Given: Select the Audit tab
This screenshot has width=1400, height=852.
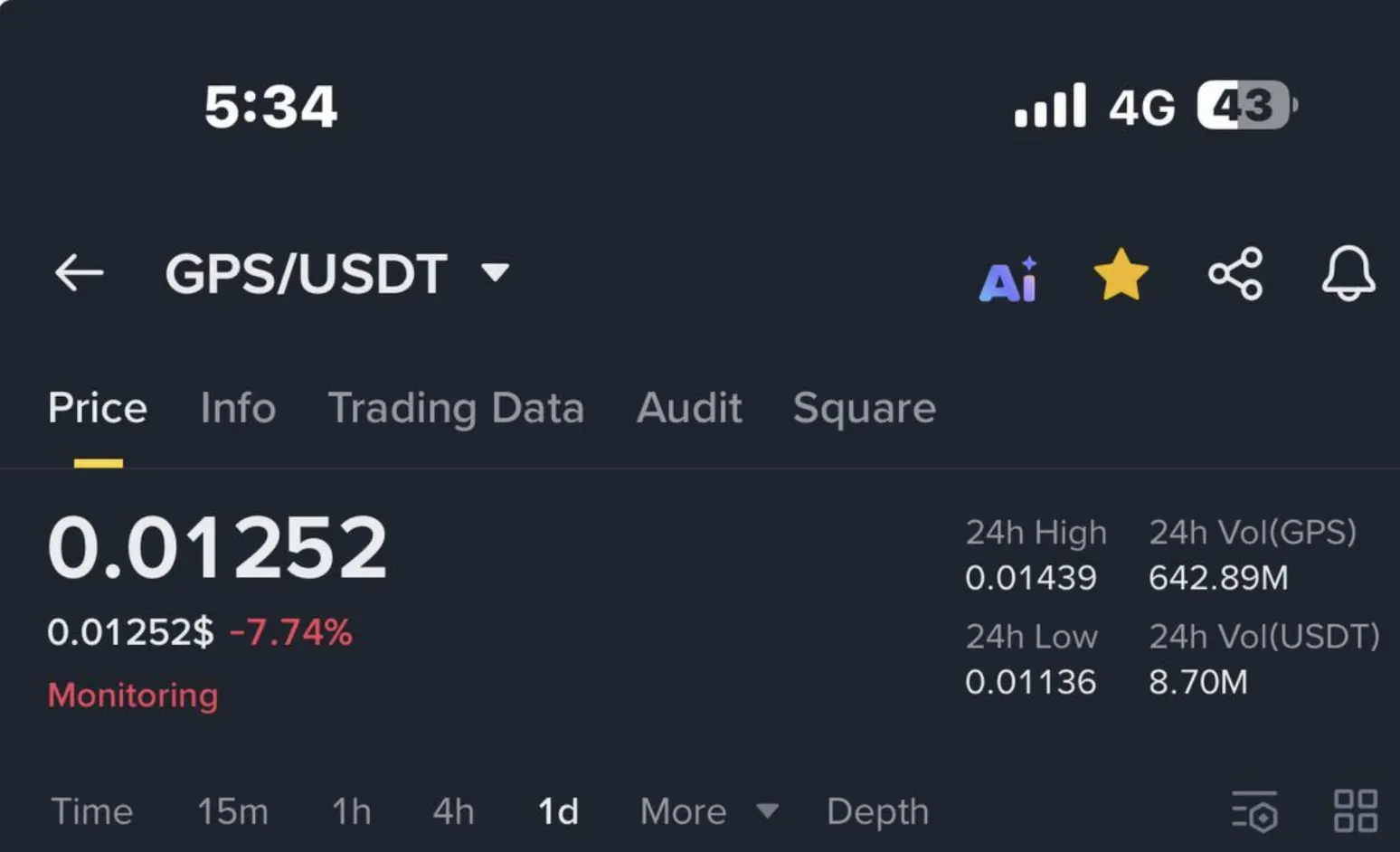Looking at the screenshot, I should [689, 408].
